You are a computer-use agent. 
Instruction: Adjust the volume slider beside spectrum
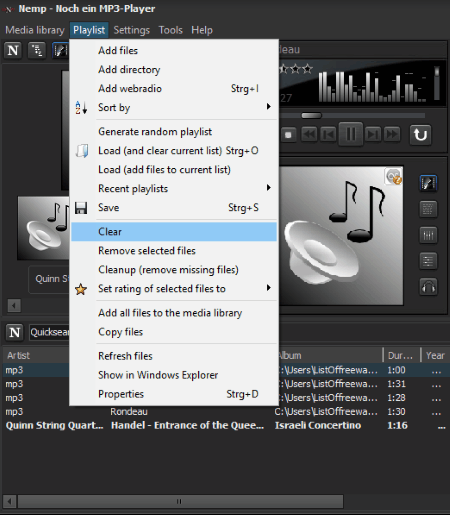[437, 83]
